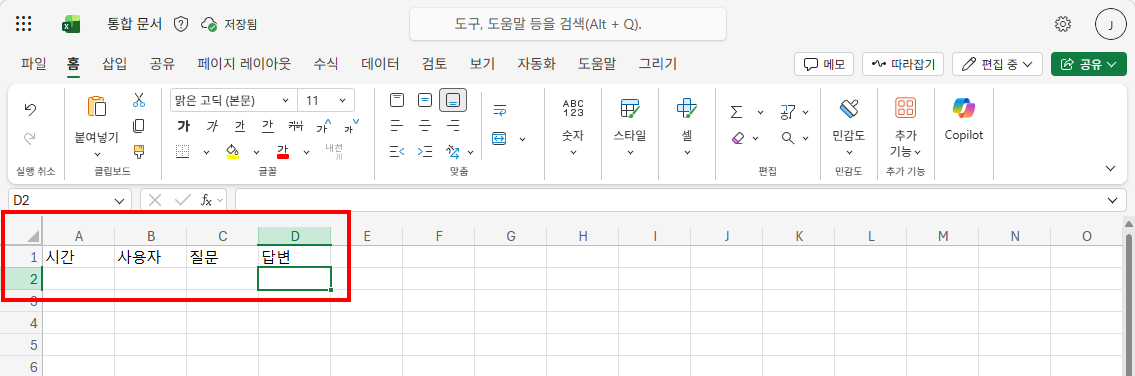This screenshot has width=1135, height=376.
Task: Select the Format Painter brush icon
Action: tap(139, 151)
